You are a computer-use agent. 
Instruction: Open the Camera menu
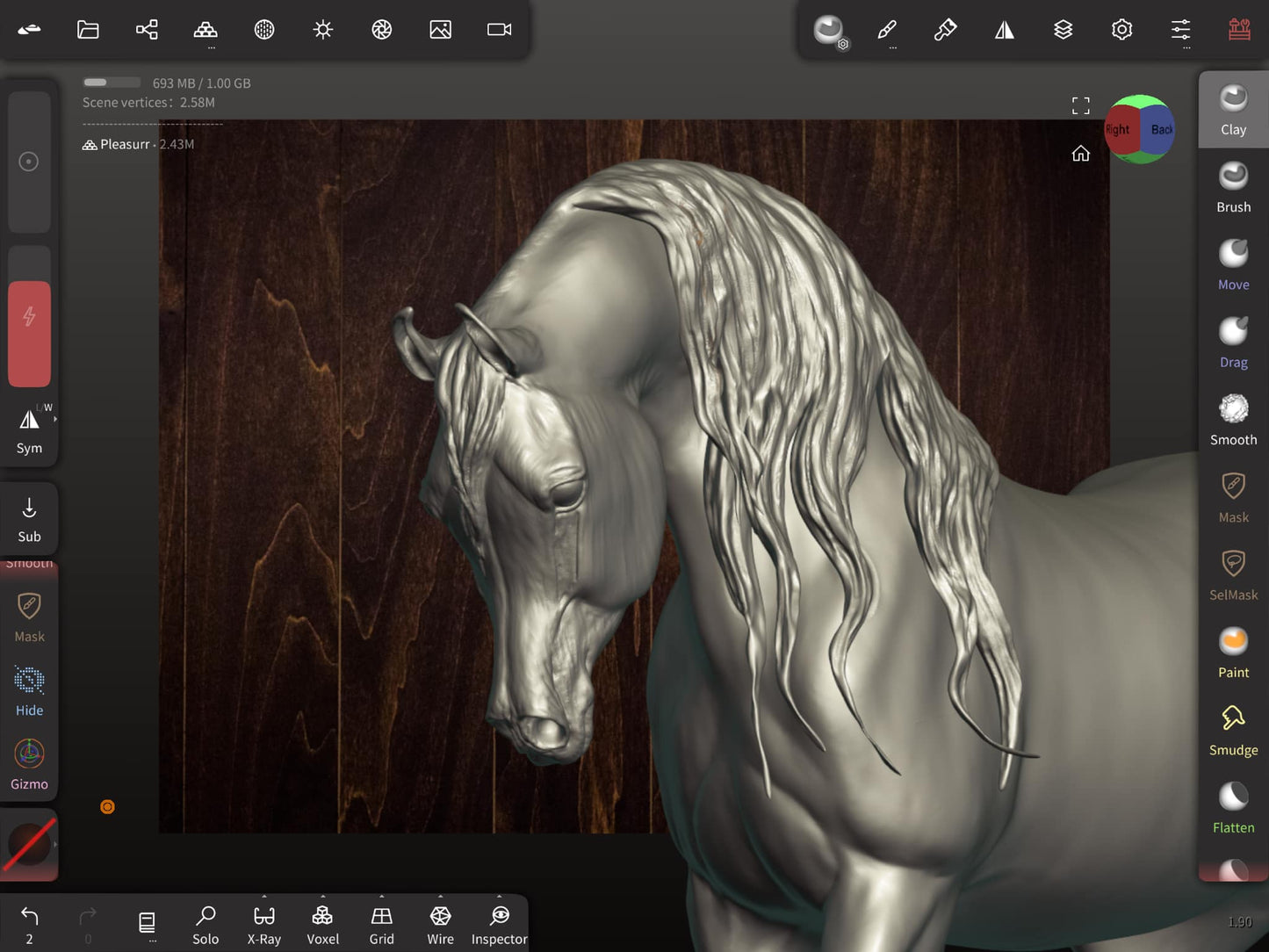coord(500,30)
